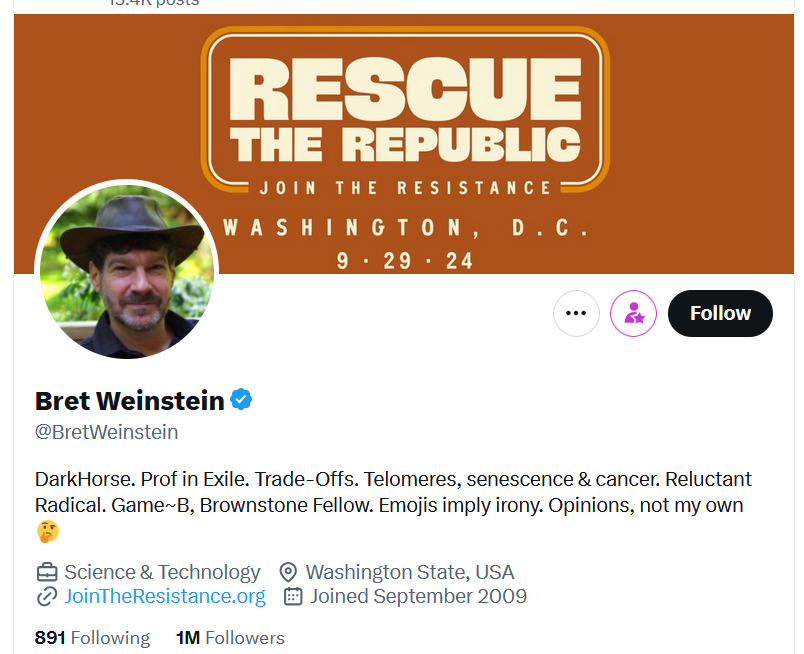Click the calendar icon beside the join date
The image size is (804, 654).
(293, 597)
